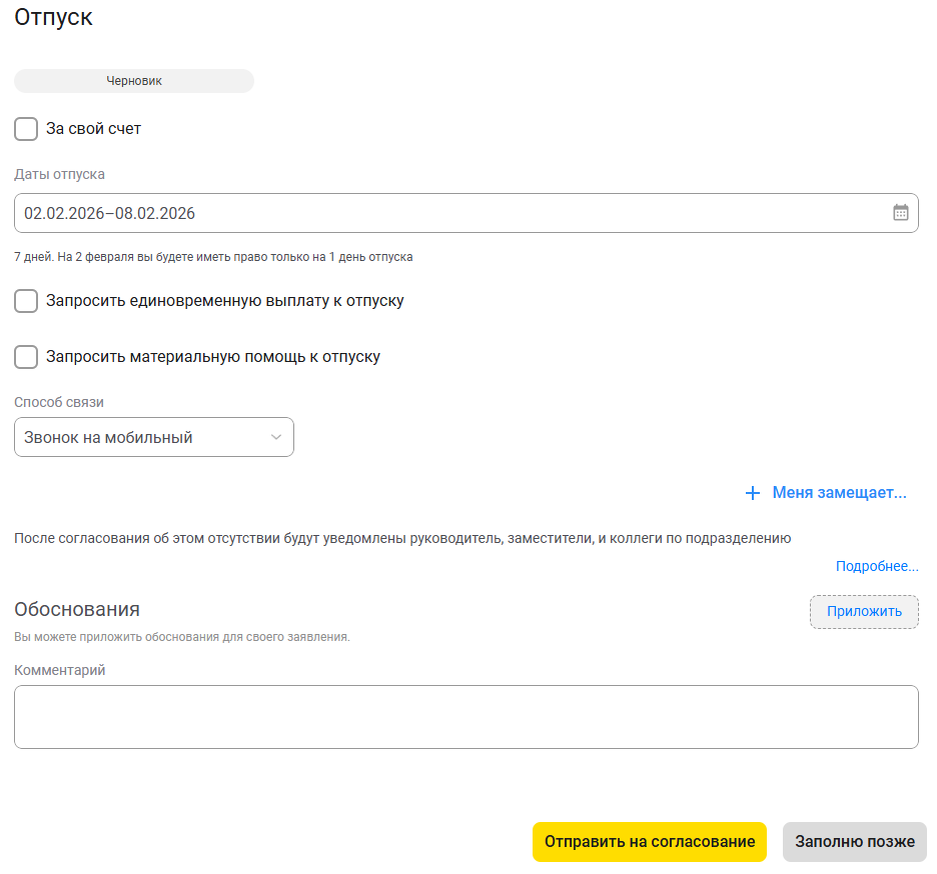The image size is (937, 874).
Task: Click inside the Комментарий text area
Action: pos(466,716)
